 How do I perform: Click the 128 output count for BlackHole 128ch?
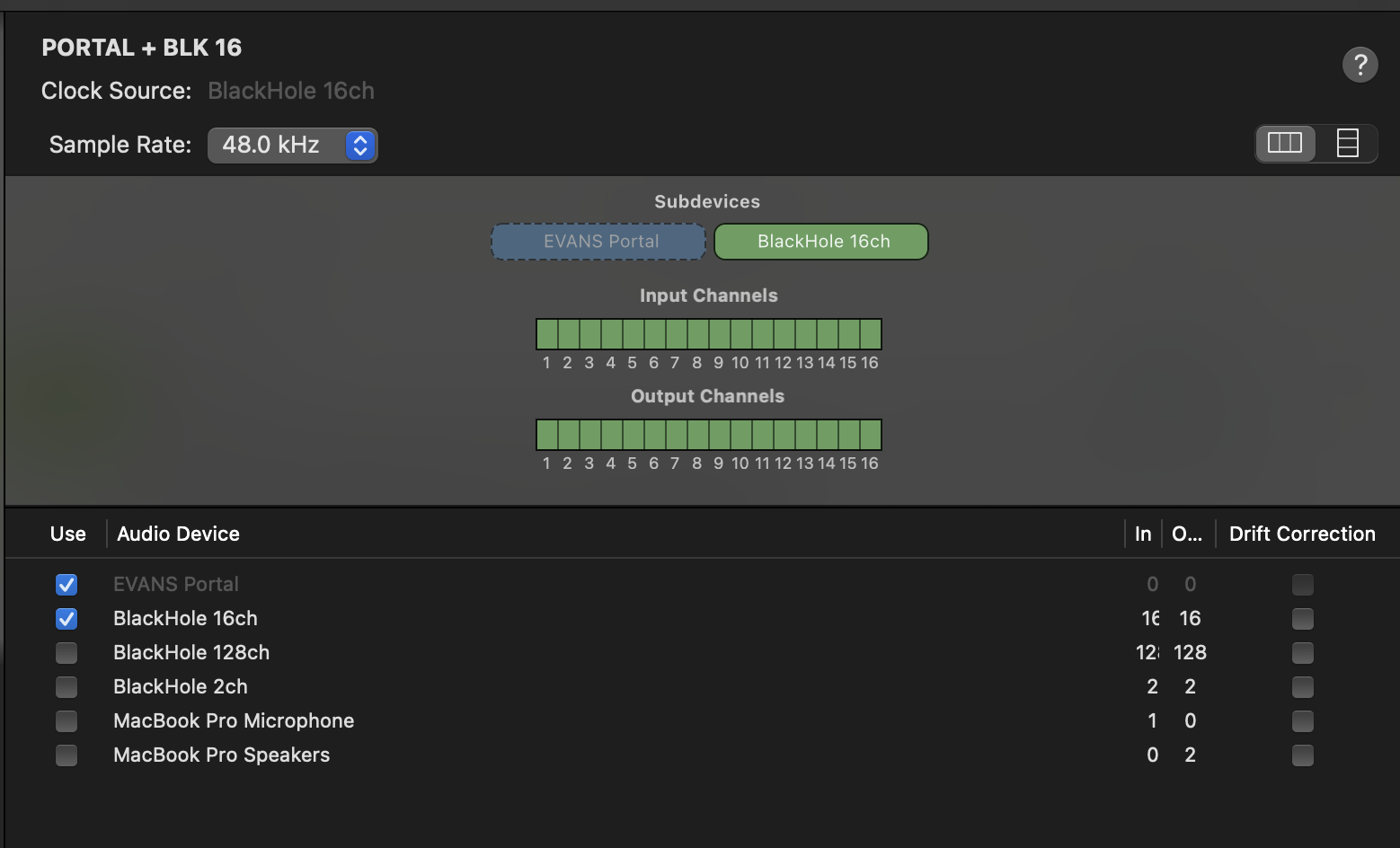point(1190,652)
